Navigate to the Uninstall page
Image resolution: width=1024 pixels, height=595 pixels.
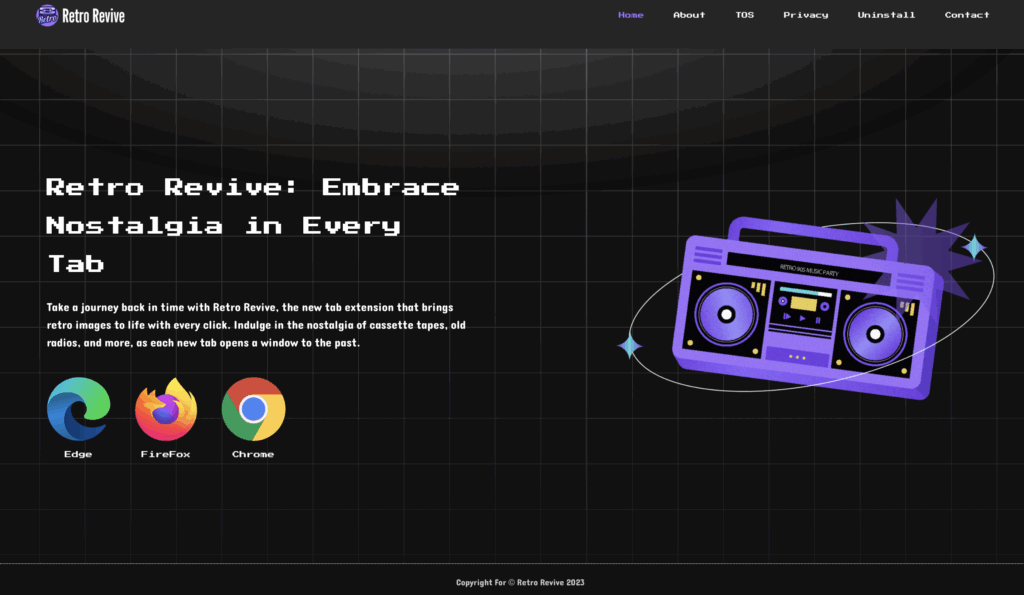[x=886, y=15]
